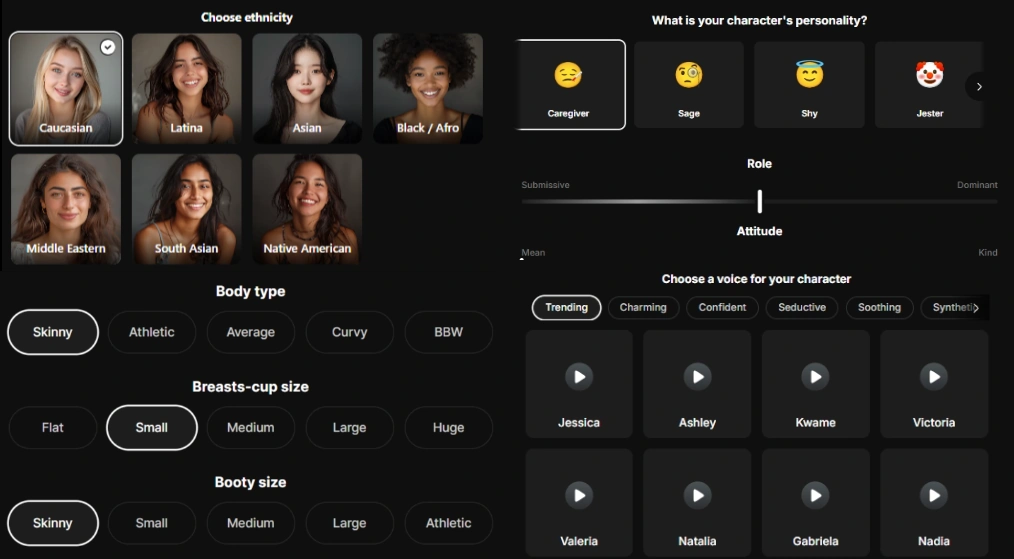The height and width of the screenshot is (559, 1014).
Task: Pick the Middle Eastern ethnicity portrait
Action: (66, 209)
